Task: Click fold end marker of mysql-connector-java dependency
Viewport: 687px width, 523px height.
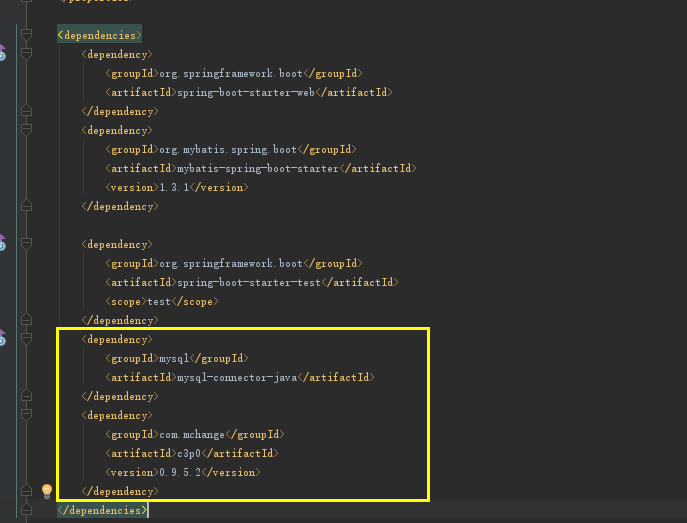Action: click(x=26, y=396)
